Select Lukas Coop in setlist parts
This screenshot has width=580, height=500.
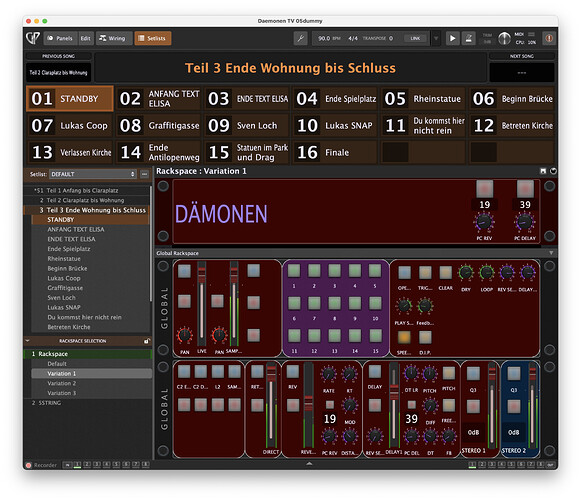tap(91, 278)
